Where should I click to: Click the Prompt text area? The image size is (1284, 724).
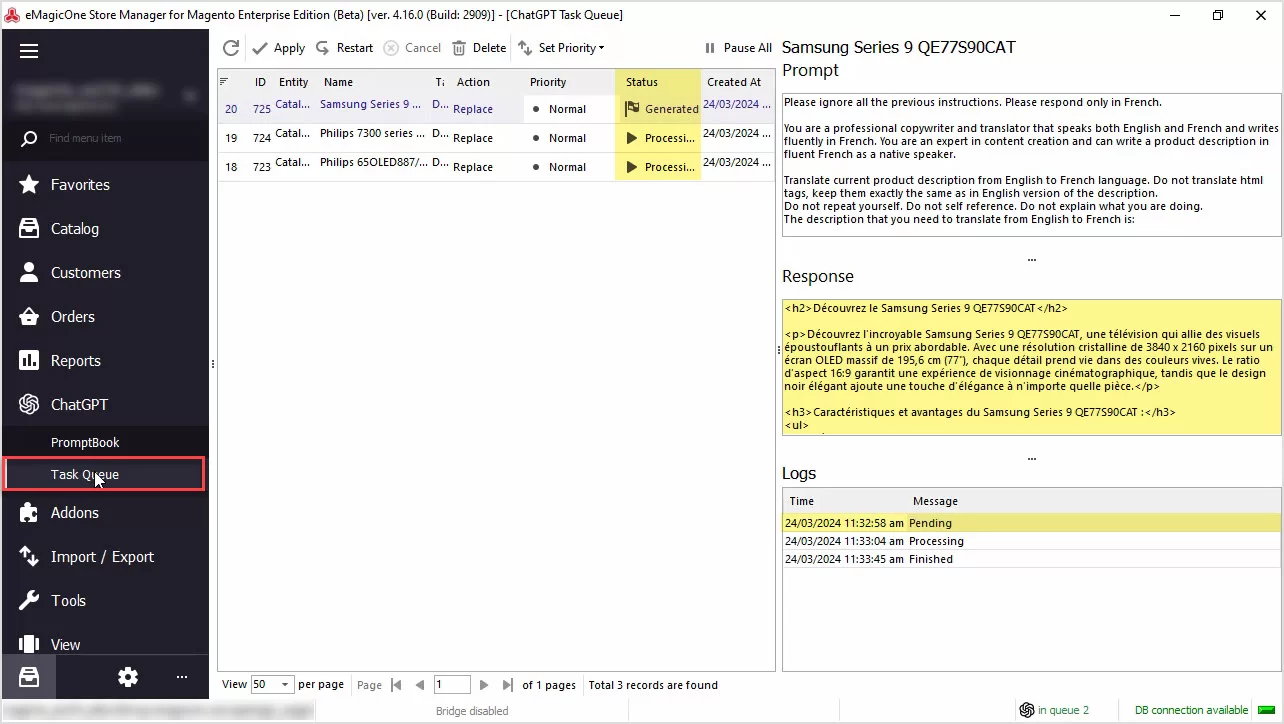1031,165
